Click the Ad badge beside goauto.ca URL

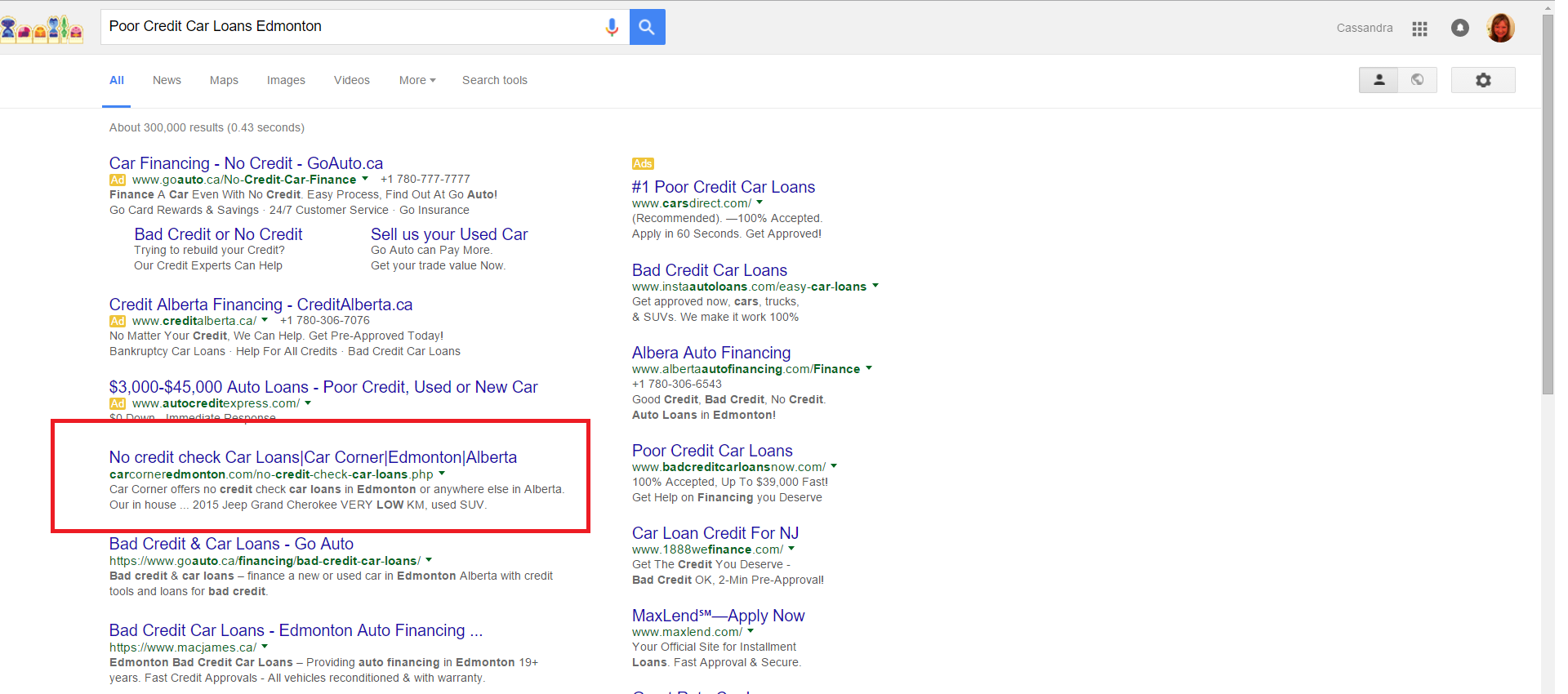(118, 180)
